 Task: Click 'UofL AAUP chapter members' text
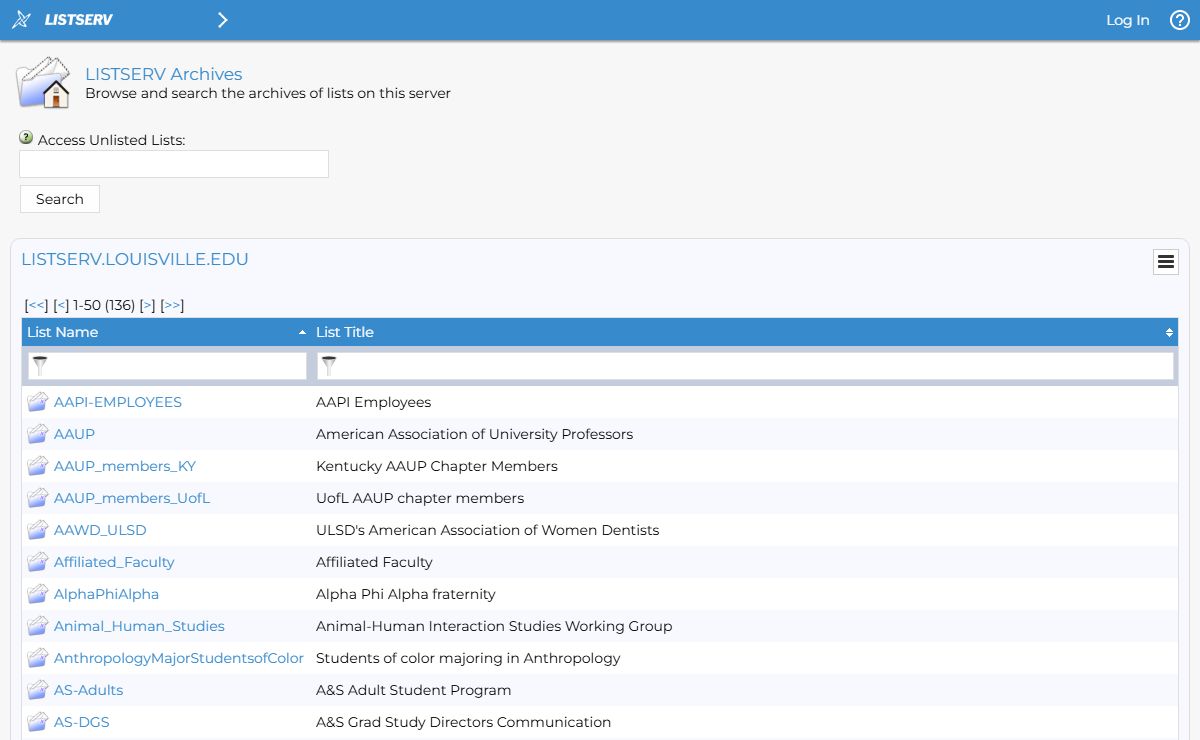pyautogui.click(x=420, y=498)
